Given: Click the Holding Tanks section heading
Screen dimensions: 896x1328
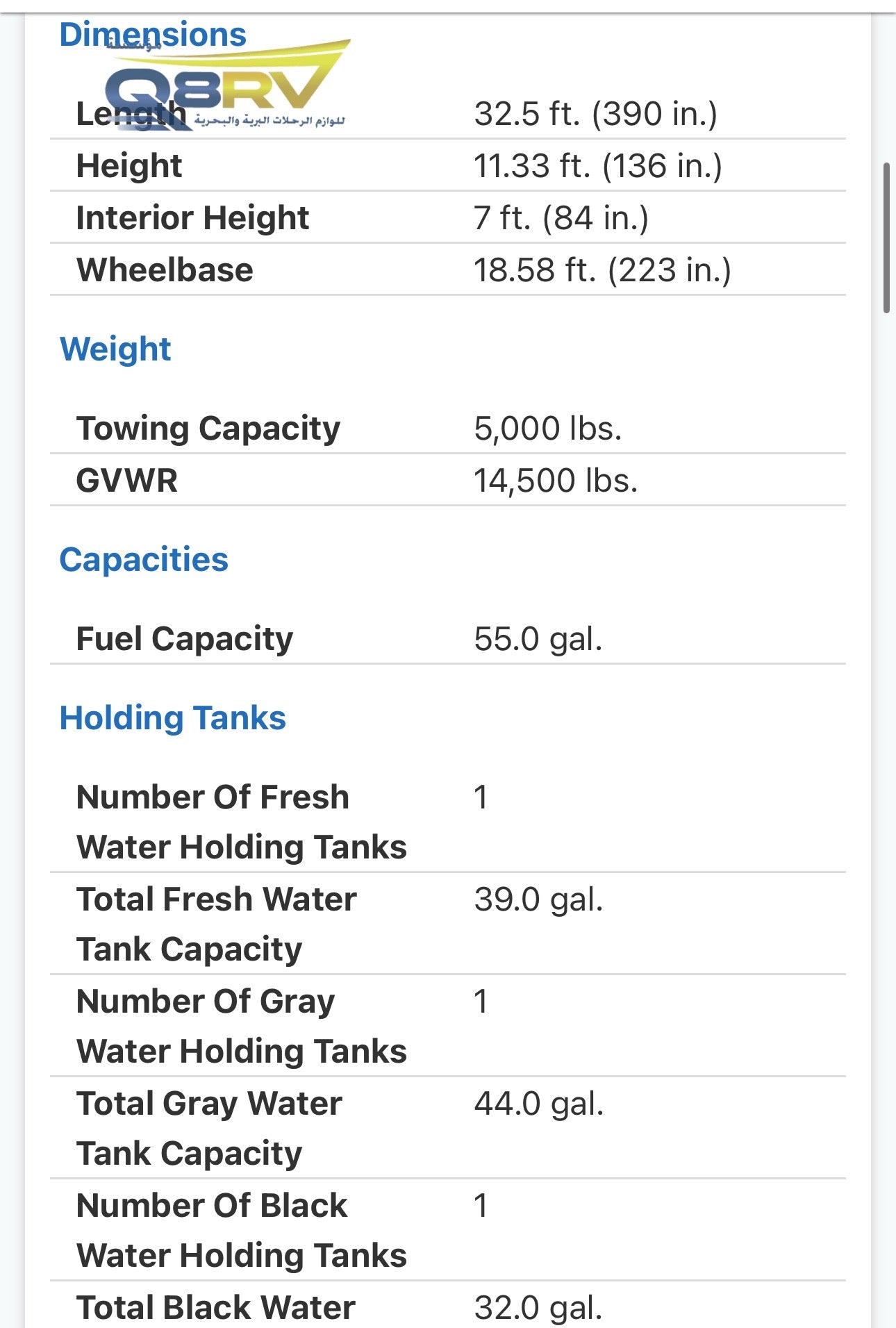Looking at the screenshot, I should click(x=173, y=718).
